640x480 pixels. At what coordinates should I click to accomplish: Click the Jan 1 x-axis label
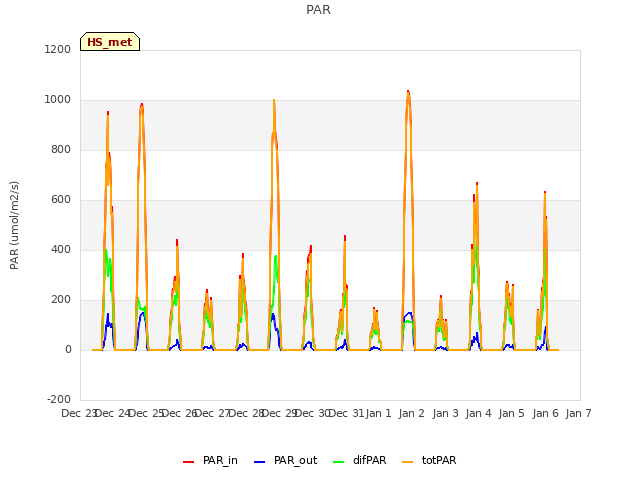coord(378,413)
